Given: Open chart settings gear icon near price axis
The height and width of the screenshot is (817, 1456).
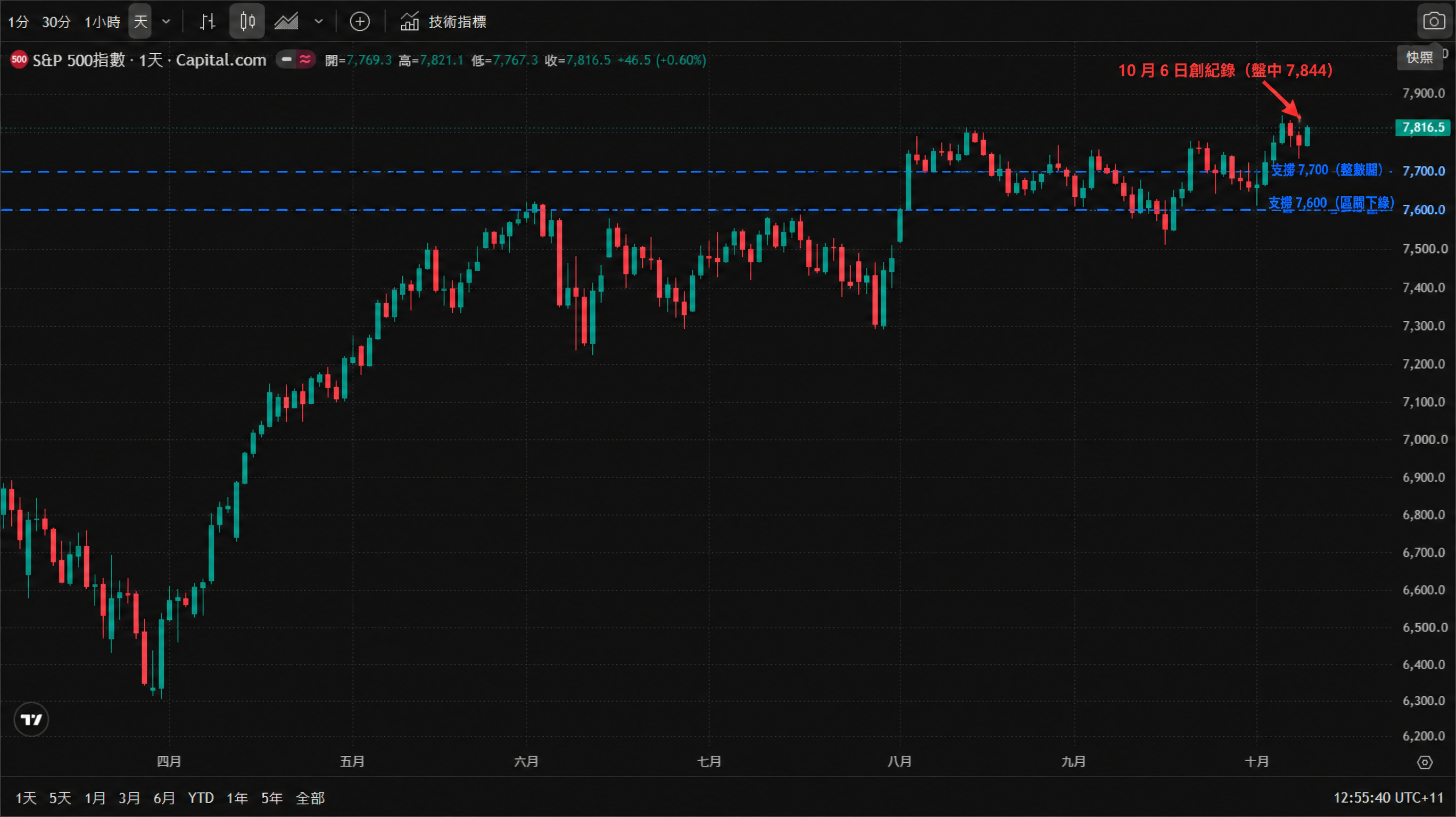Looking at the screenshot, I should (x=1425, y=763).
